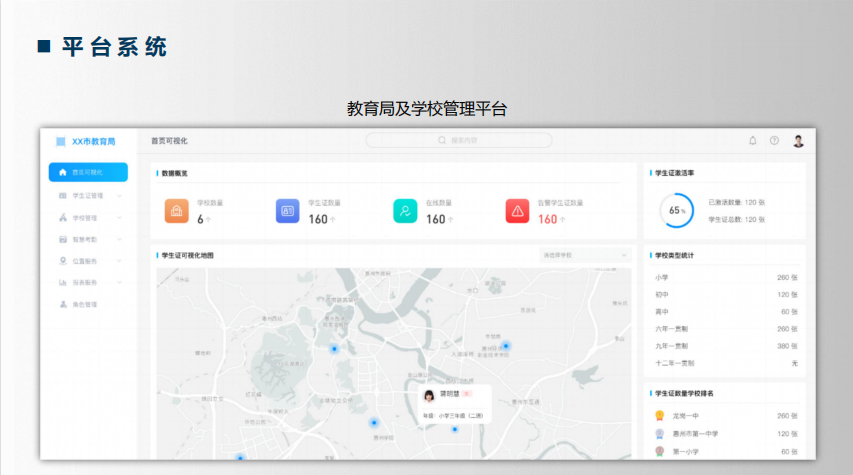The image size is (853, 475).
Task: Click the blue 学生证数量 card icon
Action: click(x=288, y=210)
